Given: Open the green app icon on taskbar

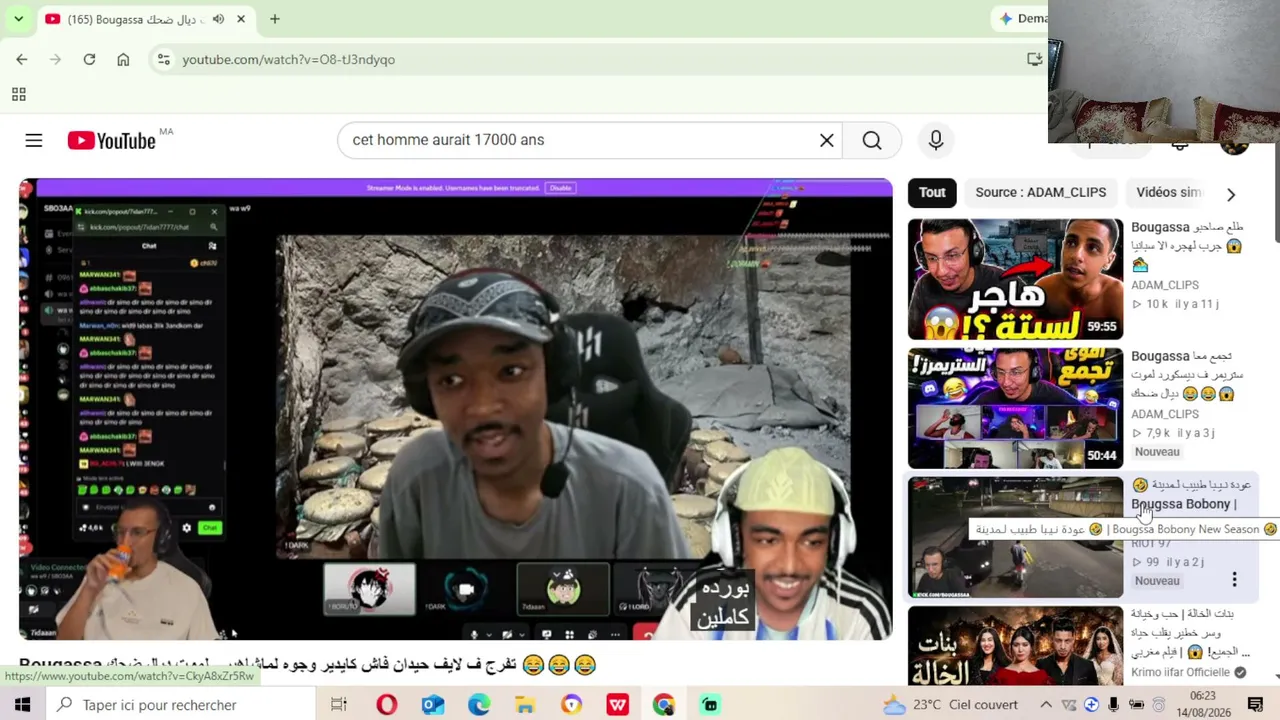Looking at the screenshot, I should [710, 705].
